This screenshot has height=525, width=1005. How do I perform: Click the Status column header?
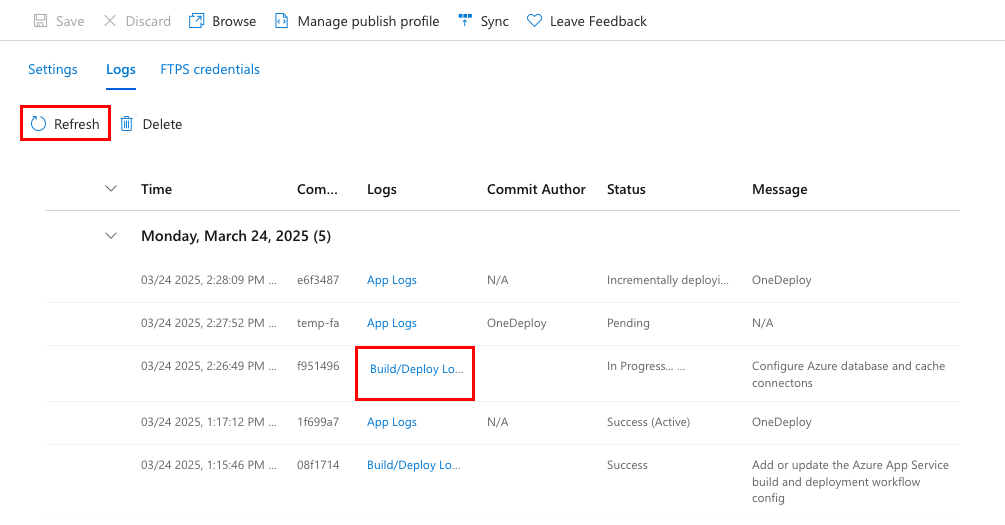tap(626, 190)
